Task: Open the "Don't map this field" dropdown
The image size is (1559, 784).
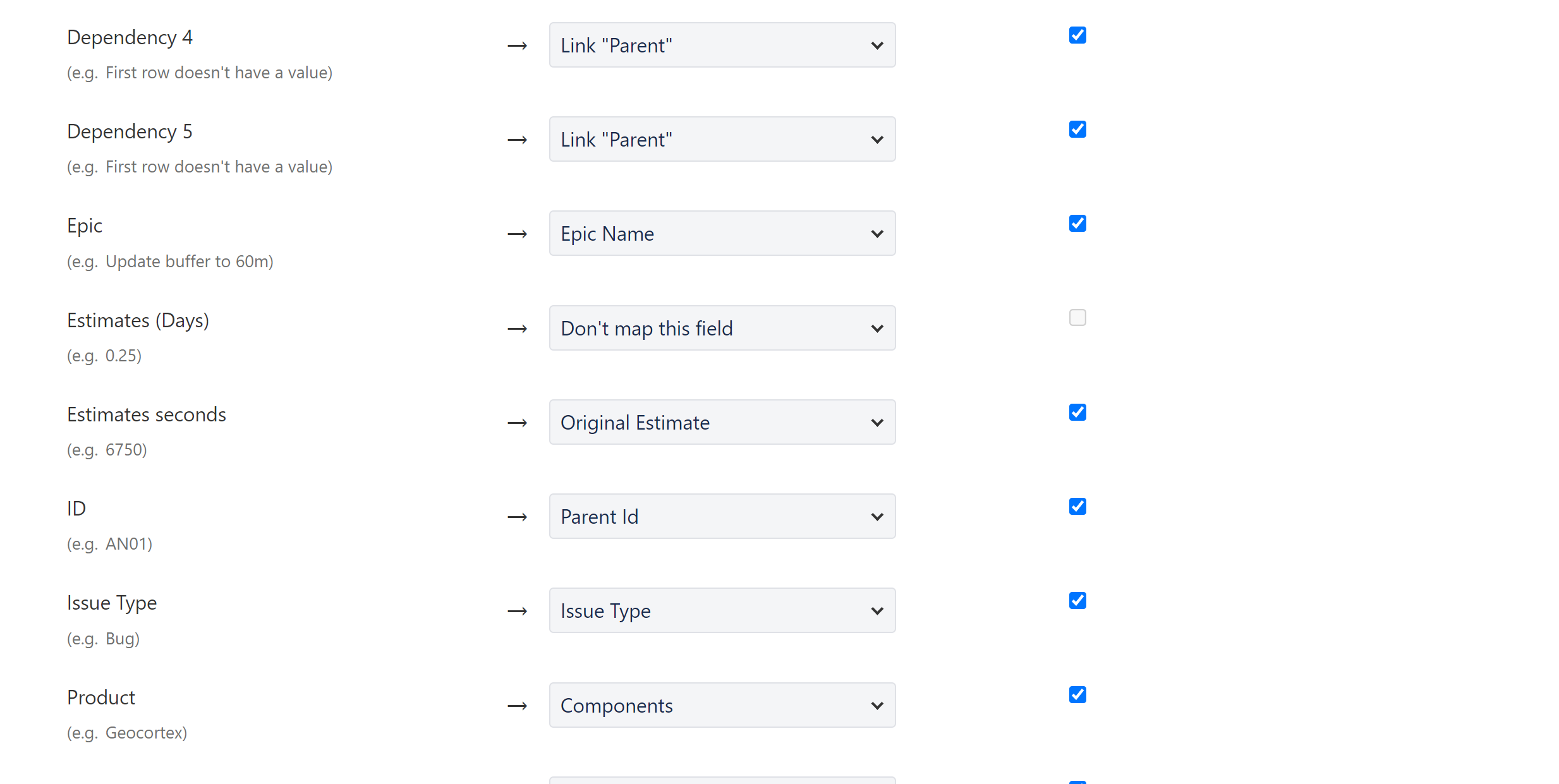Action: tap(722, 328)
